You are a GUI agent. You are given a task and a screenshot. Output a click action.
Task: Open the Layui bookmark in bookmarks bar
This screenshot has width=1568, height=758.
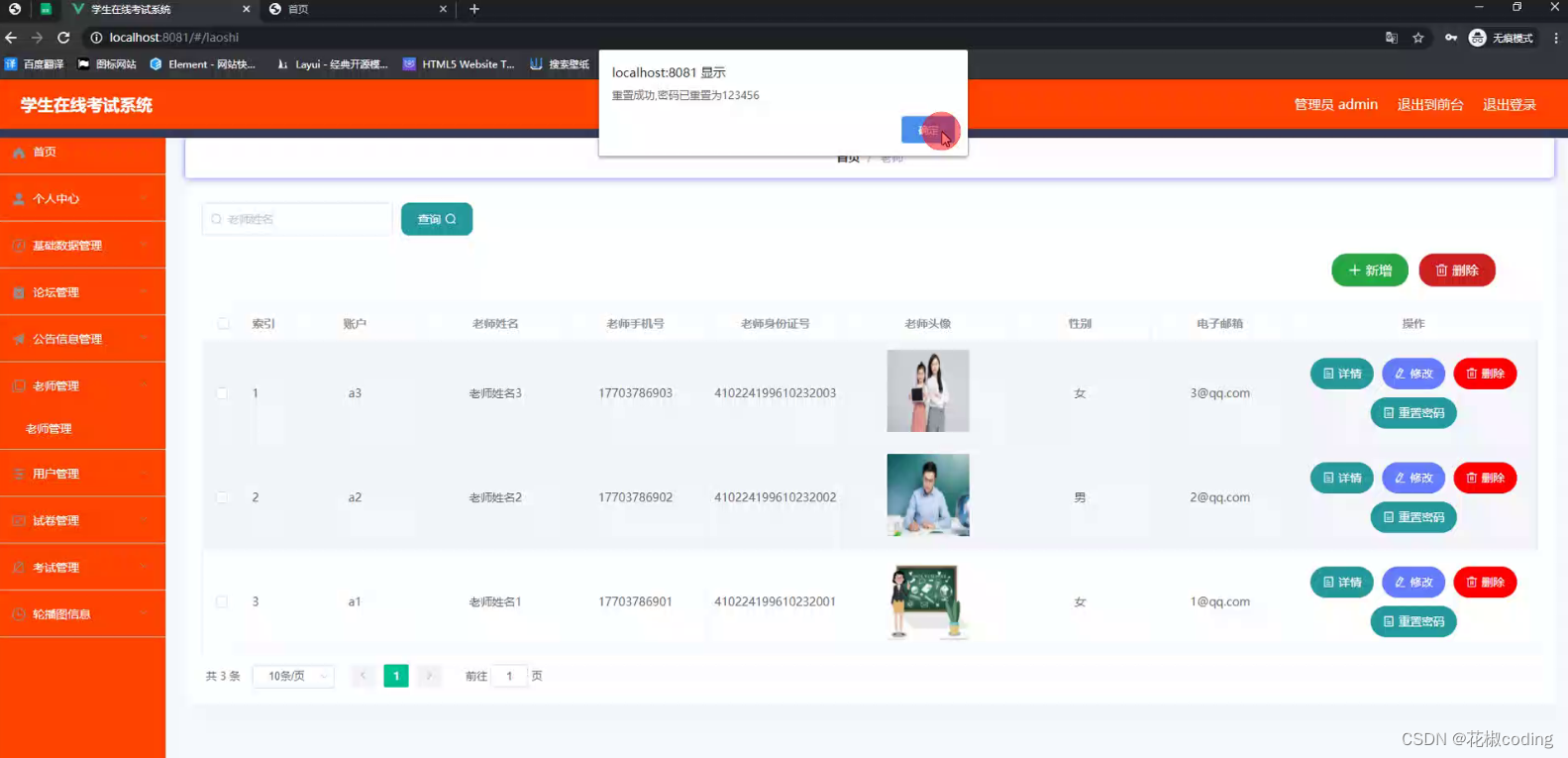pos(332,64)
